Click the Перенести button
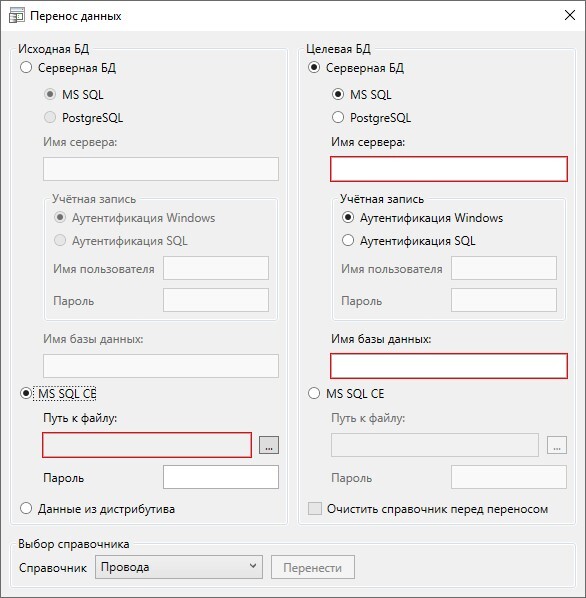The image size is (586, 598). [x=313, y=567]
